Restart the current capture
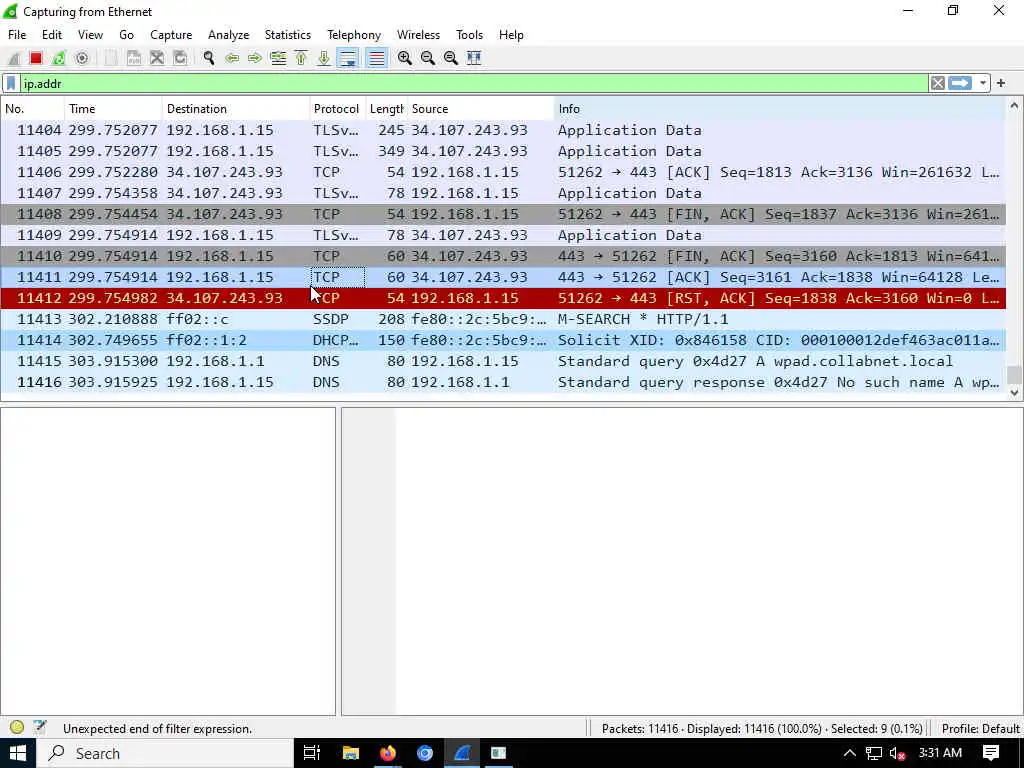This screenshot has height=768, width=1024. click(59, 58)
